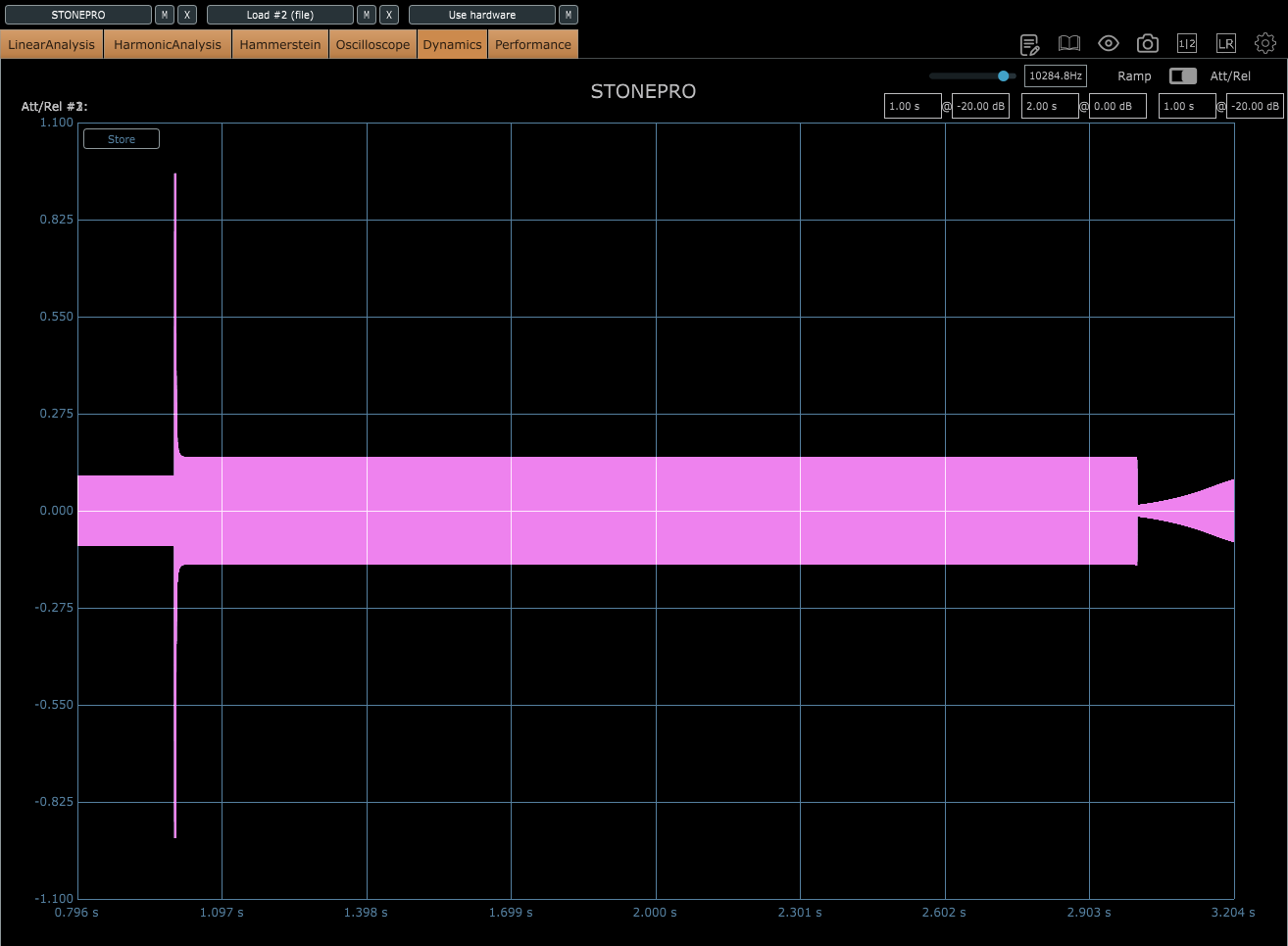Switch to the Oscilloscope tab
The image size is (1288, 946).
coord(372,44)
